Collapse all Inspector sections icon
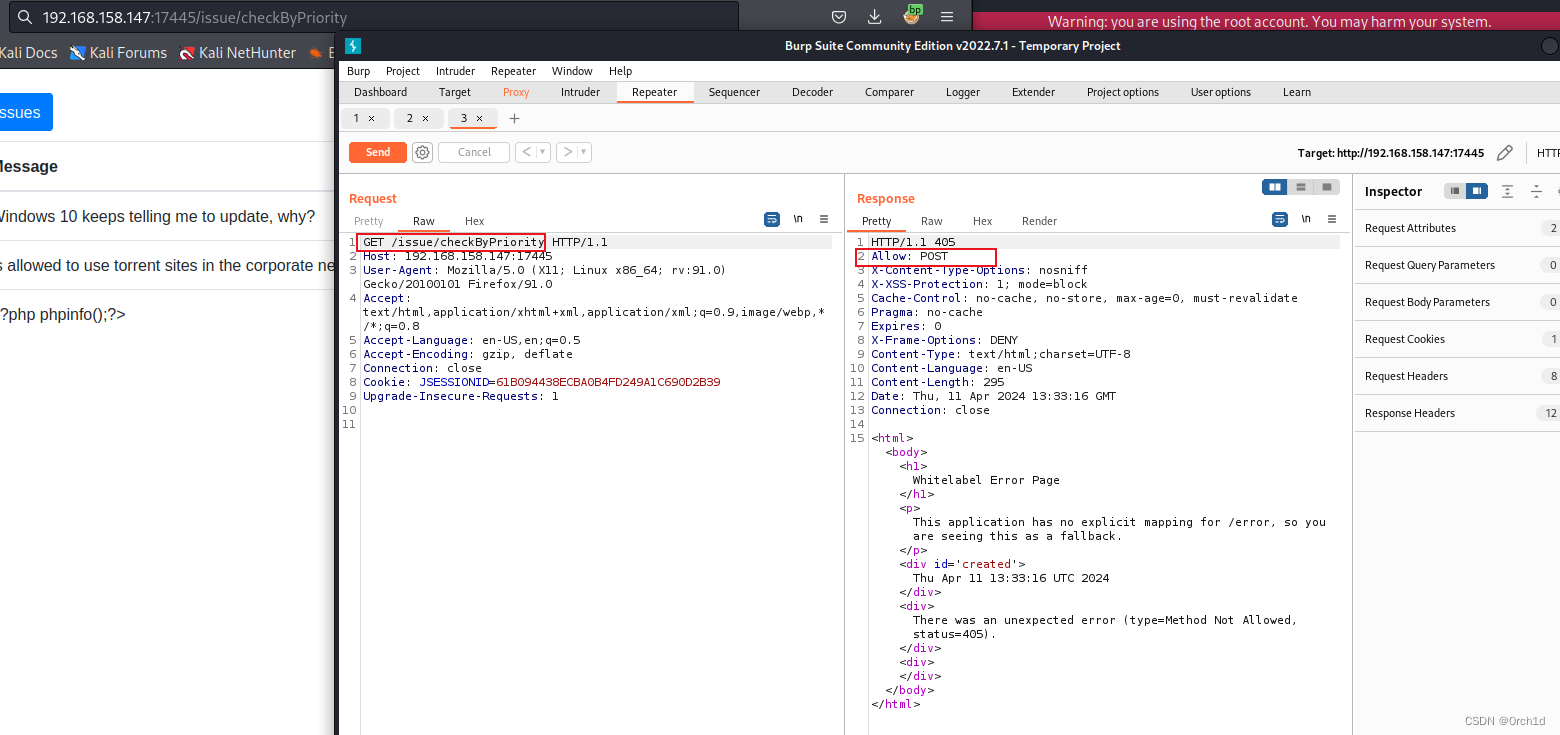 point(1535,191)
